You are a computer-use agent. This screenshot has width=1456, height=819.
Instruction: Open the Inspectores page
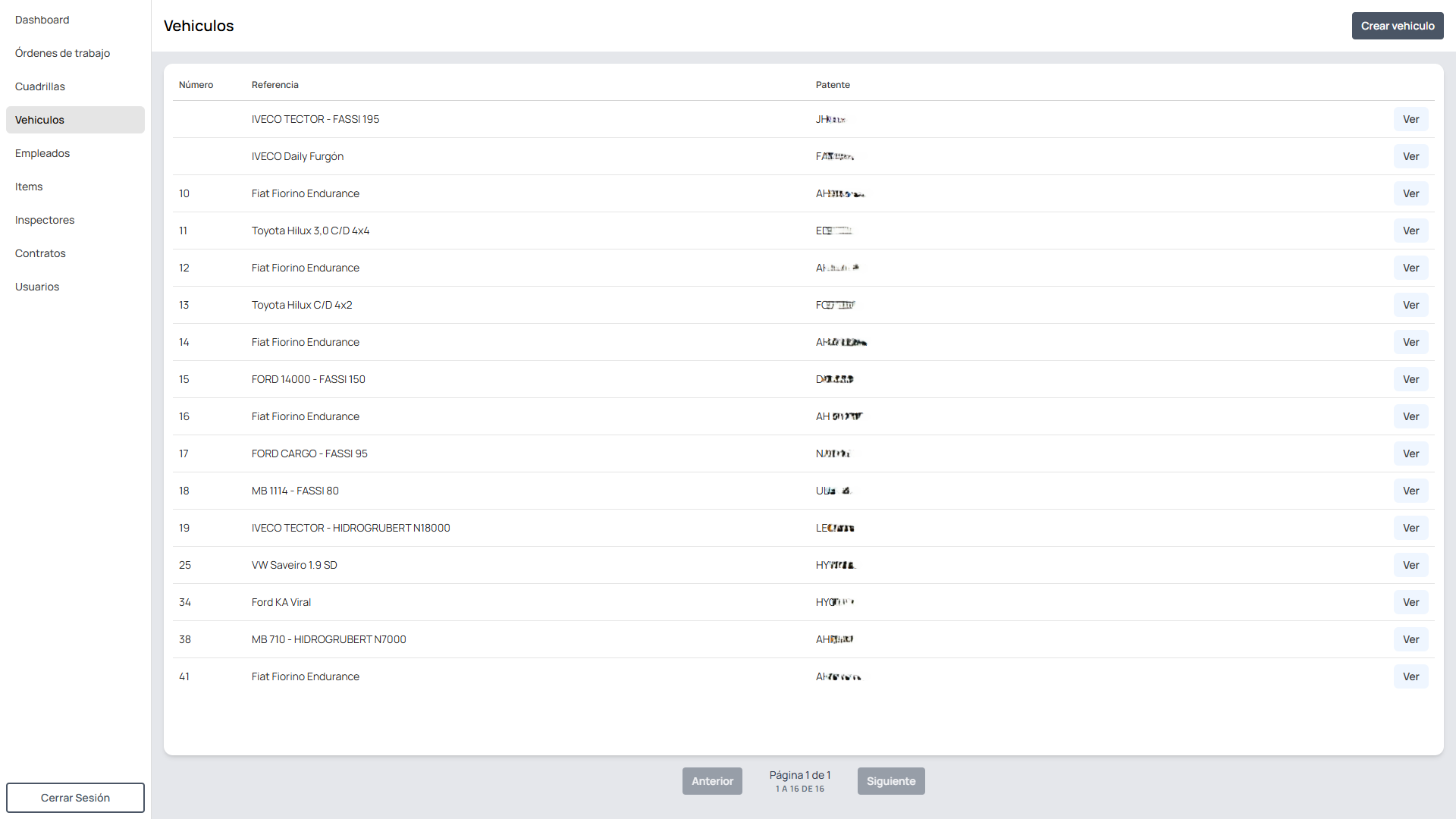click(x=75, y=220)
